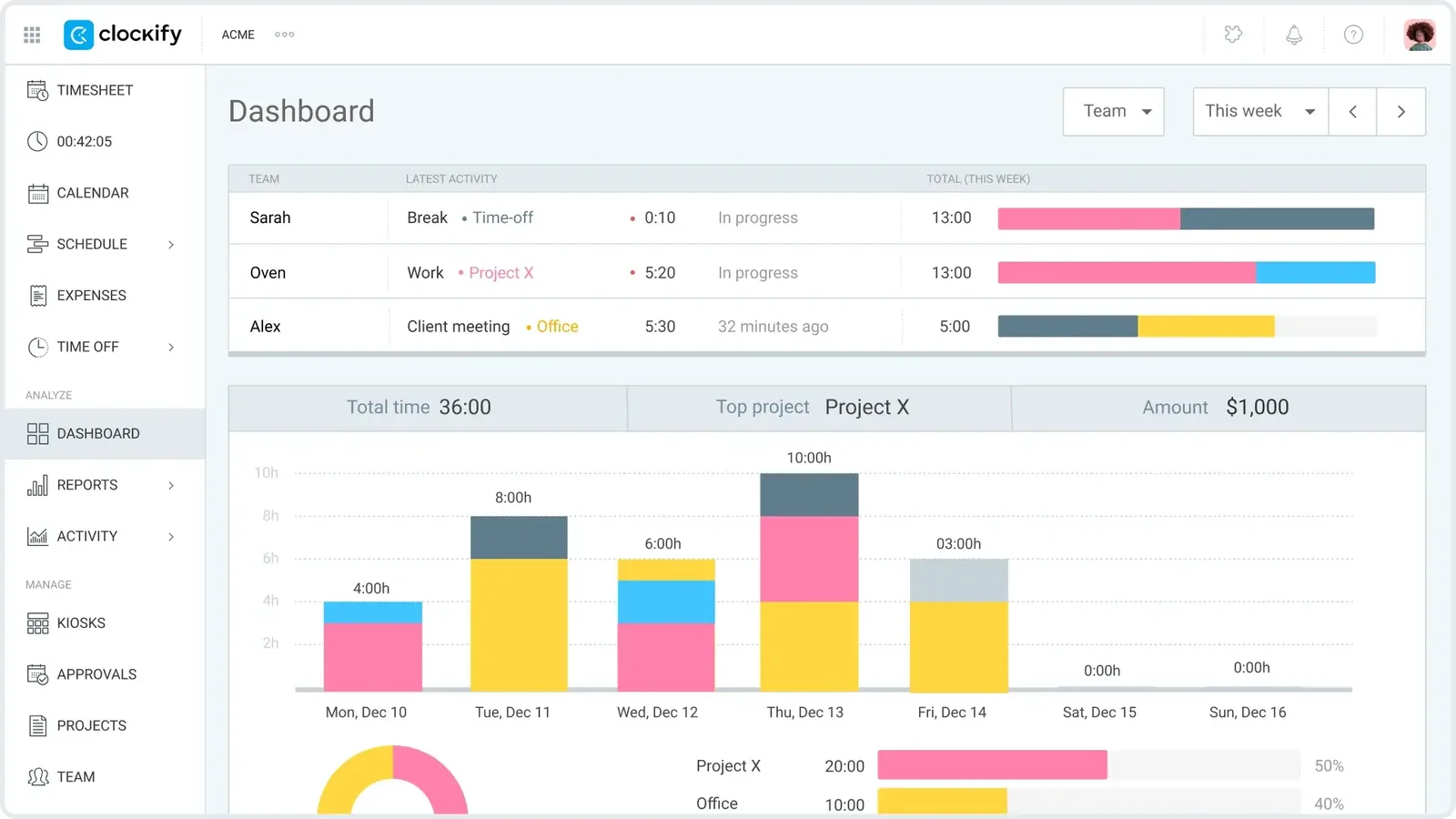1456x819 pixels.
Task: Click the Timesheet sidebar icon
Action: (x=37, y=90)
